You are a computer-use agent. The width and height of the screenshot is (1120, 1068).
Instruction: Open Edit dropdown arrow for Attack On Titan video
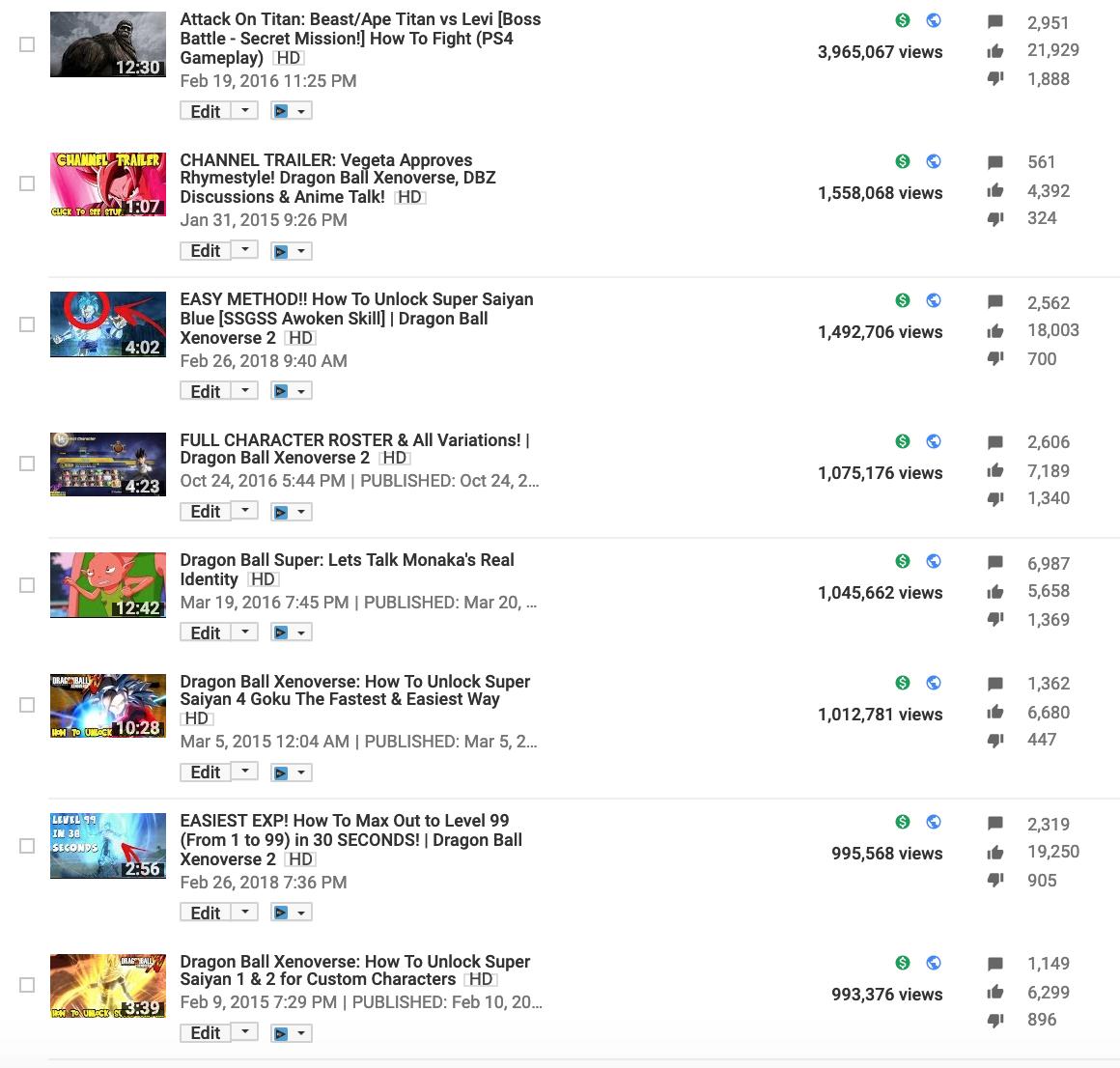coord(245,111)
